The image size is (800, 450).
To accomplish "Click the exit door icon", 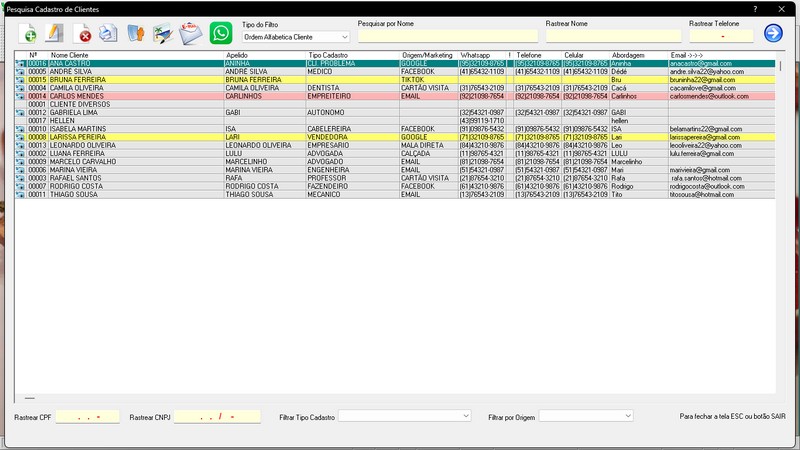I will (x=136, y=33).
